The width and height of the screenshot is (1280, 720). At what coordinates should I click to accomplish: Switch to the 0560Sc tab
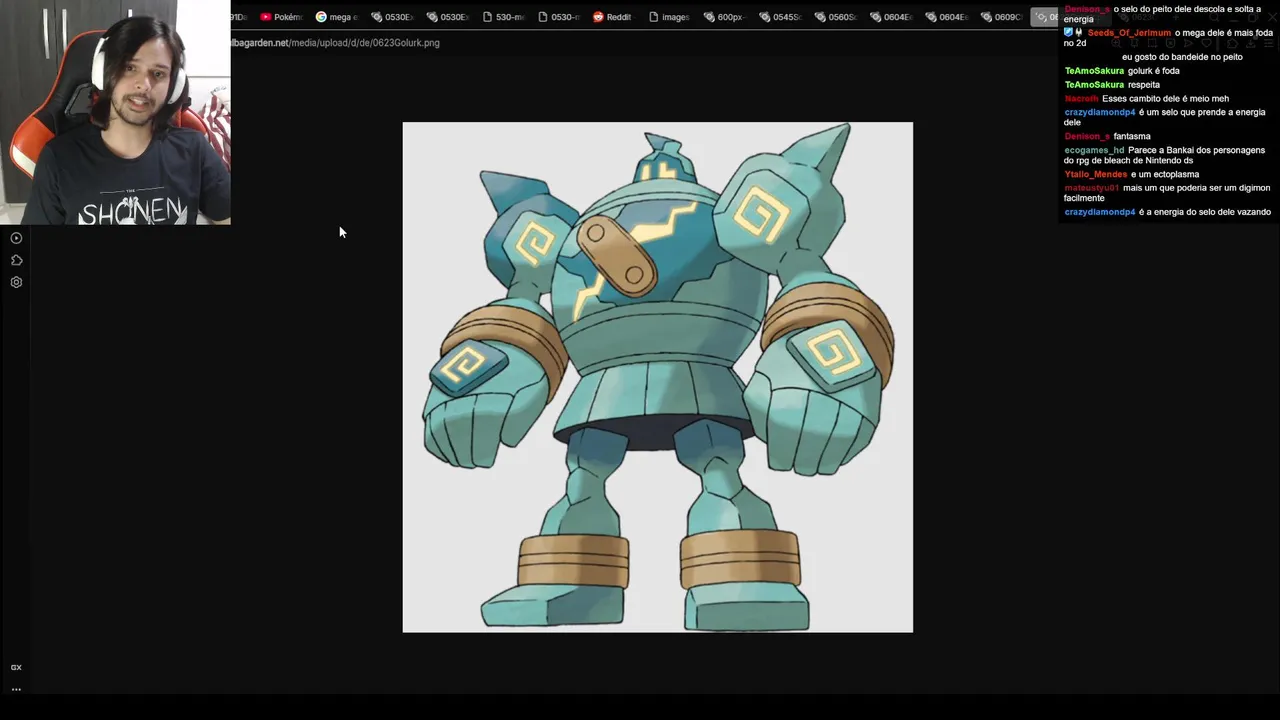click(x=836, y=17)
